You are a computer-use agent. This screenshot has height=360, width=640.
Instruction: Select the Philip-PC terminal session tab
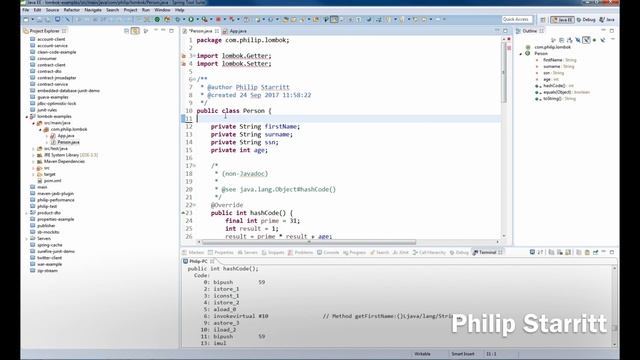point(198,261)
